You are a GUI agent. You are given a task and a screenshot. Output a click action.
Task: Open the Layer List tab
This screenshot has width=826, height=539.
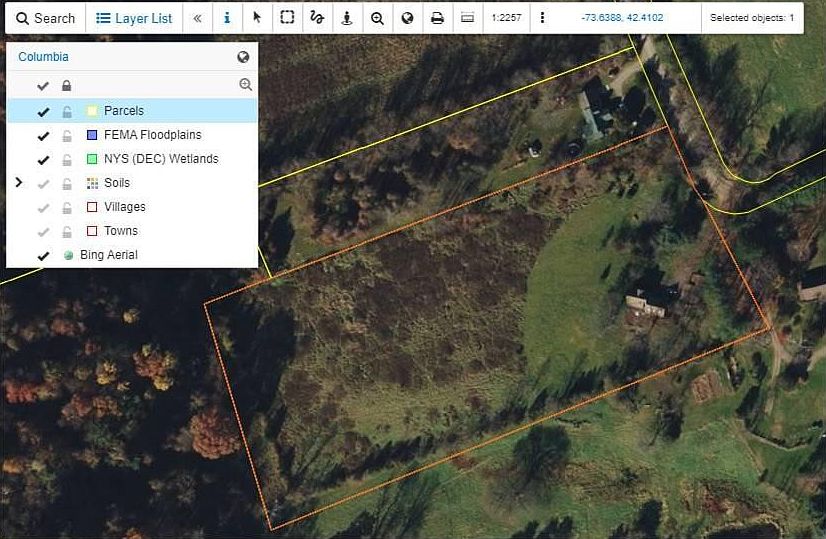tap(134, 18)
